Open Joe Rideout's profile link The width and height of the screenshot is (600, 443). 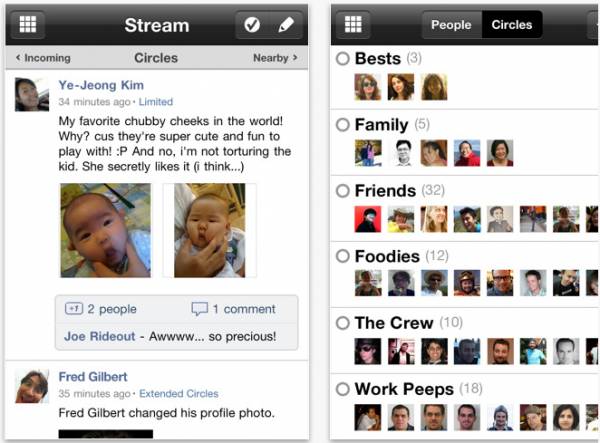point(99,336)
